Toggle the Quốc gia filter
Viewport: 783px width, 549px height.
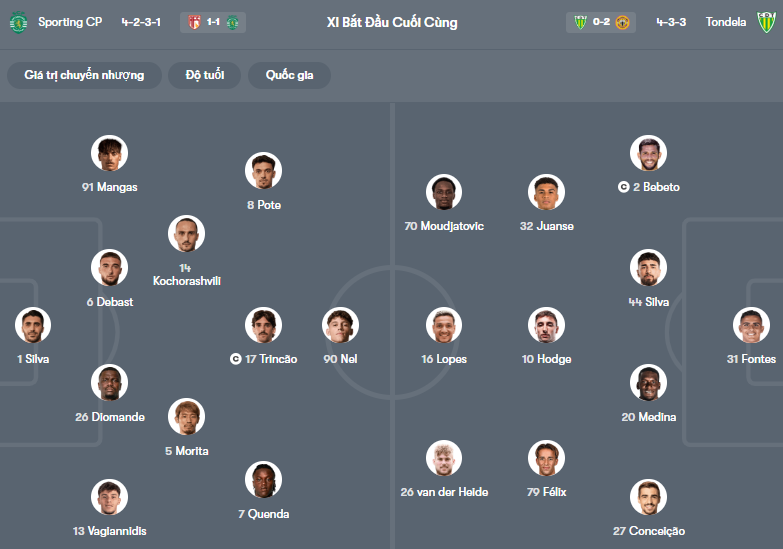(287, 75)
